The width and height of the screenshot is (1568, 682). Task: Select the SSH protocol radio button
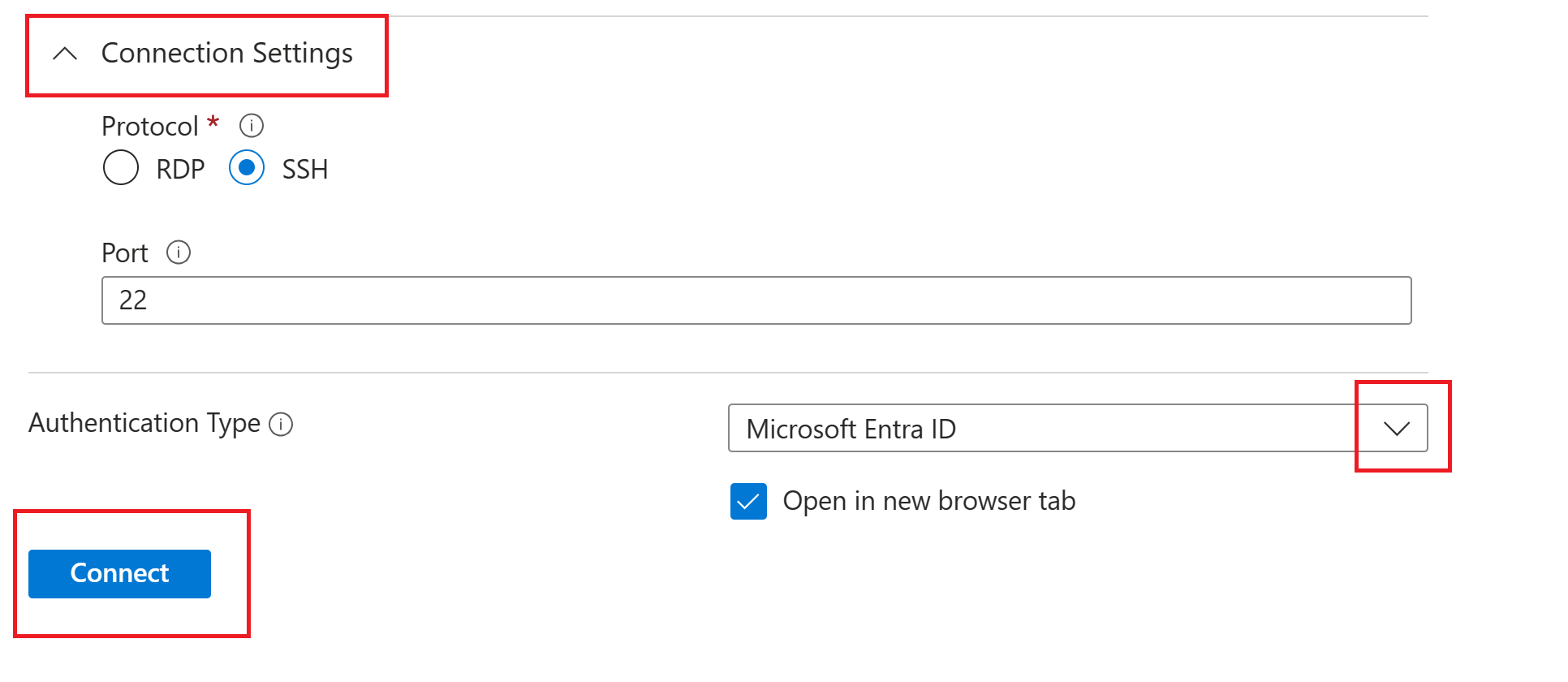(247, 168)
